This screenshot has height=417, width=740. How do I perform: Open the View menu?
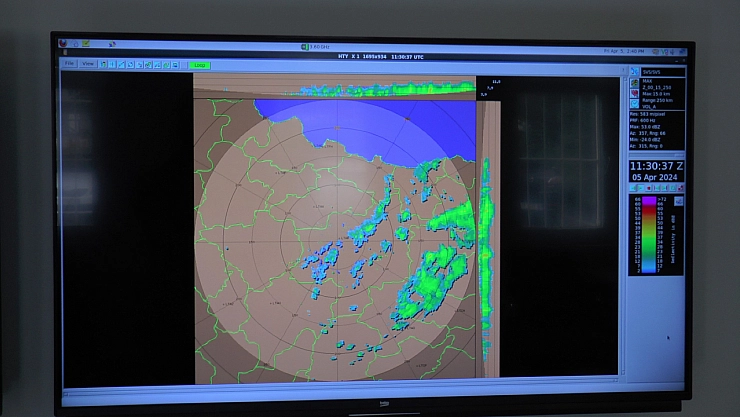[x=88, y=63]
